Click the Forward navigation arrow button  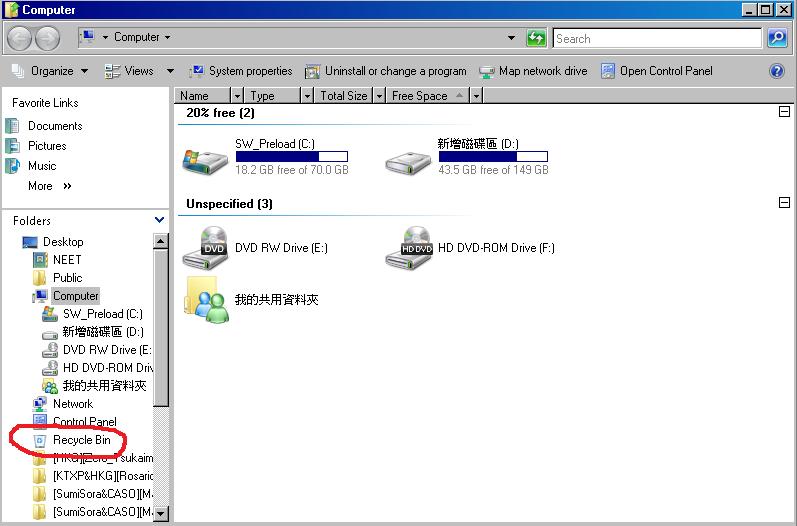click(47, 38)
